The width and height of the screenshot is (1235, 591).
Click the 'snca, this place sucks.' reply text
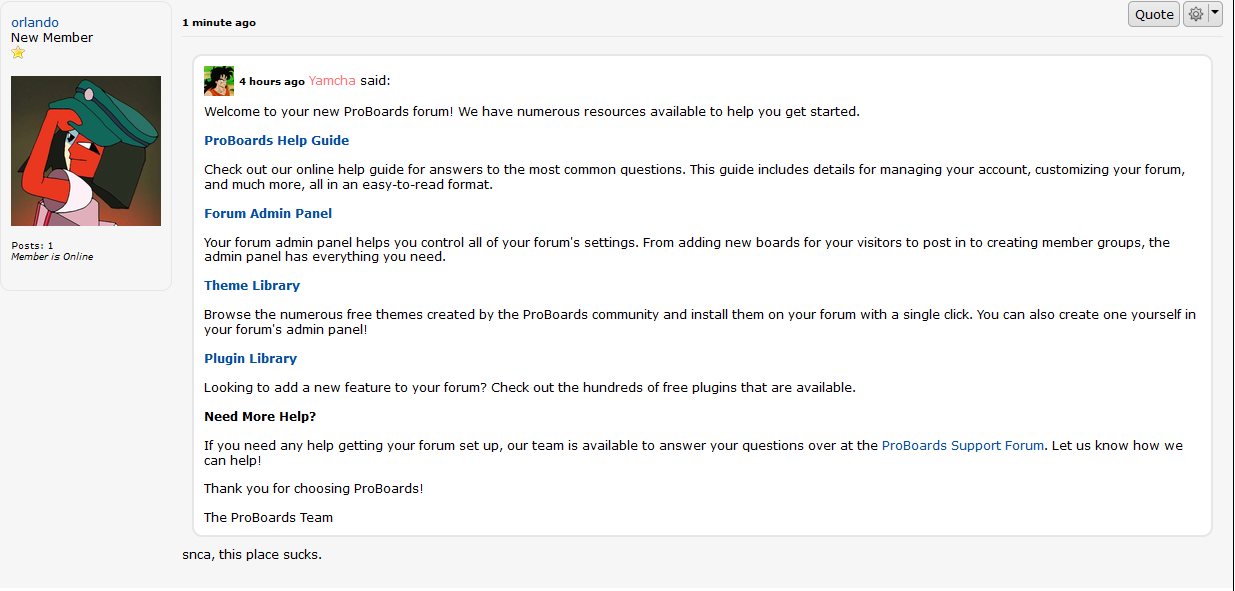[x=252, y=554]
